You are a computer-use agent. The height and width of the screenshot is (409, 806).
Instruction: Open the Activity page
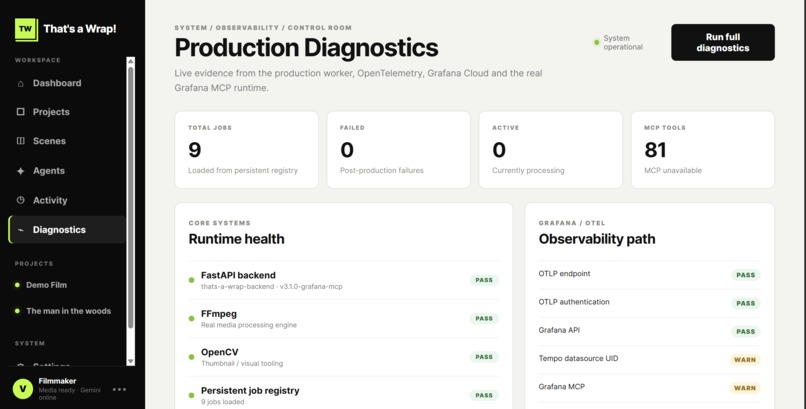click(x=67, y=200)
